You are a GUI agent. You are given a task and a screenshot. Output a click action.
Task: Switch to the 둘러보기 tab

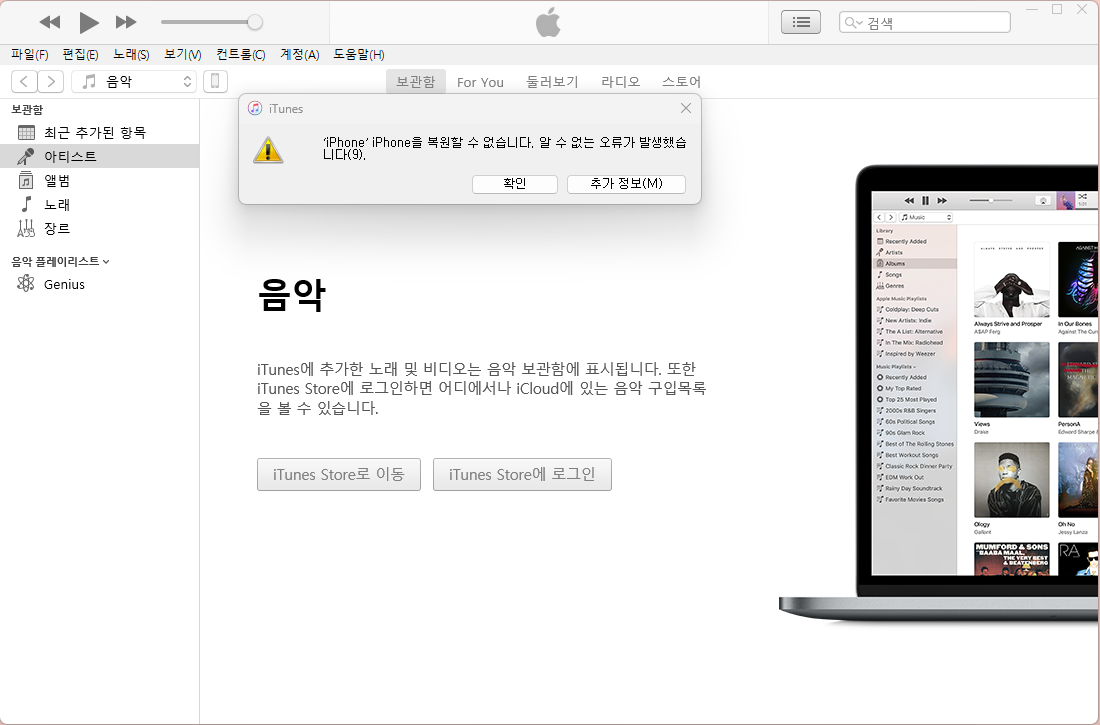552,82
